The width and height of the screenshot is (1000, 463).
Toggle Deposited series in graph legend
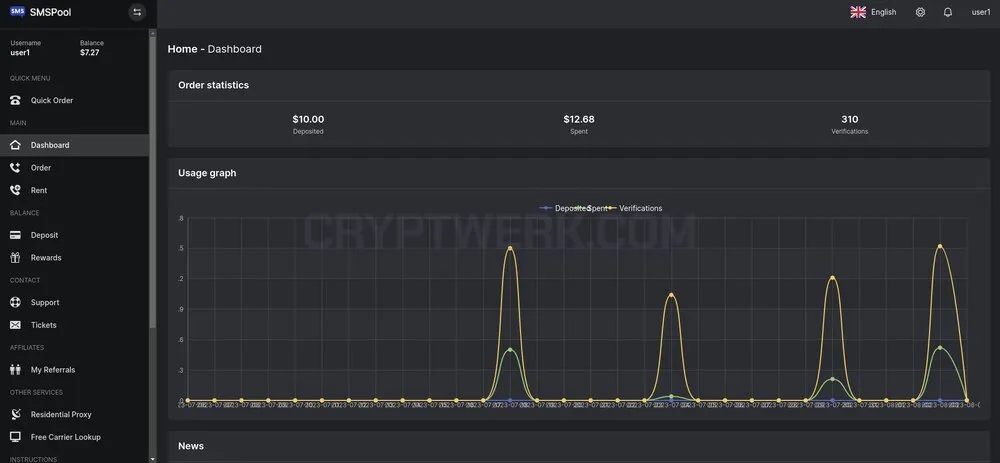pos(564,208)
